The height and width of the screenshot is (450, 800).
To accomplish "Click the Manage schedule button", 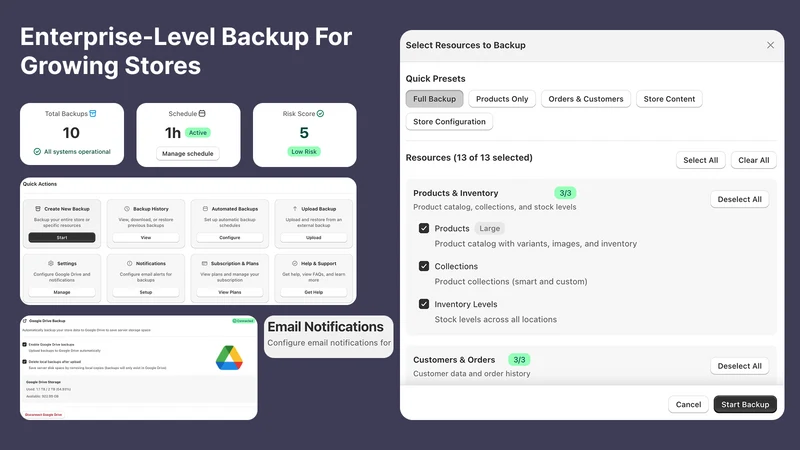I will pos(188,154).
